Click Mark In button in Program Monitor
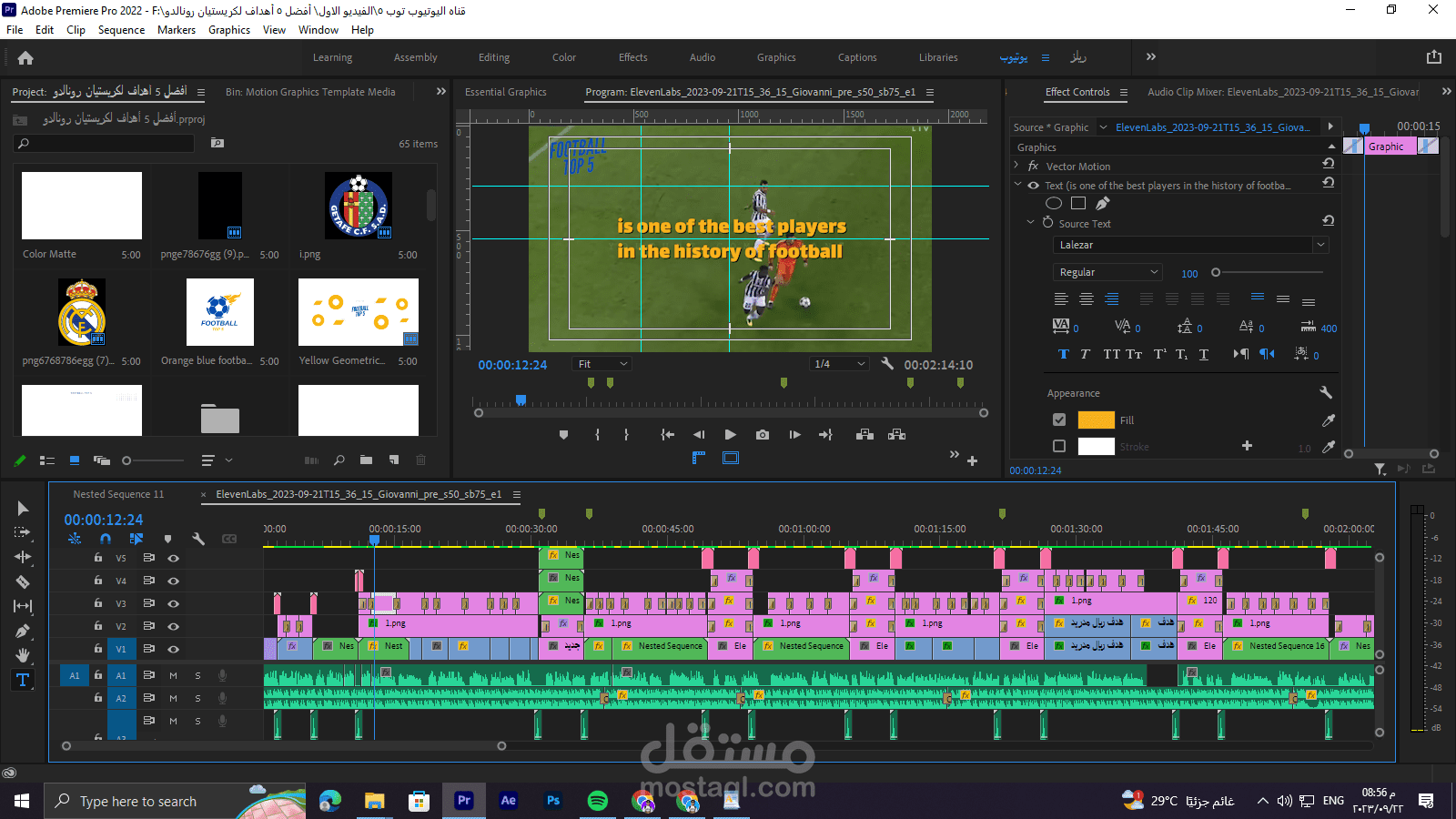The height and width of the screenshot is (819, 1456). point(597,435)
